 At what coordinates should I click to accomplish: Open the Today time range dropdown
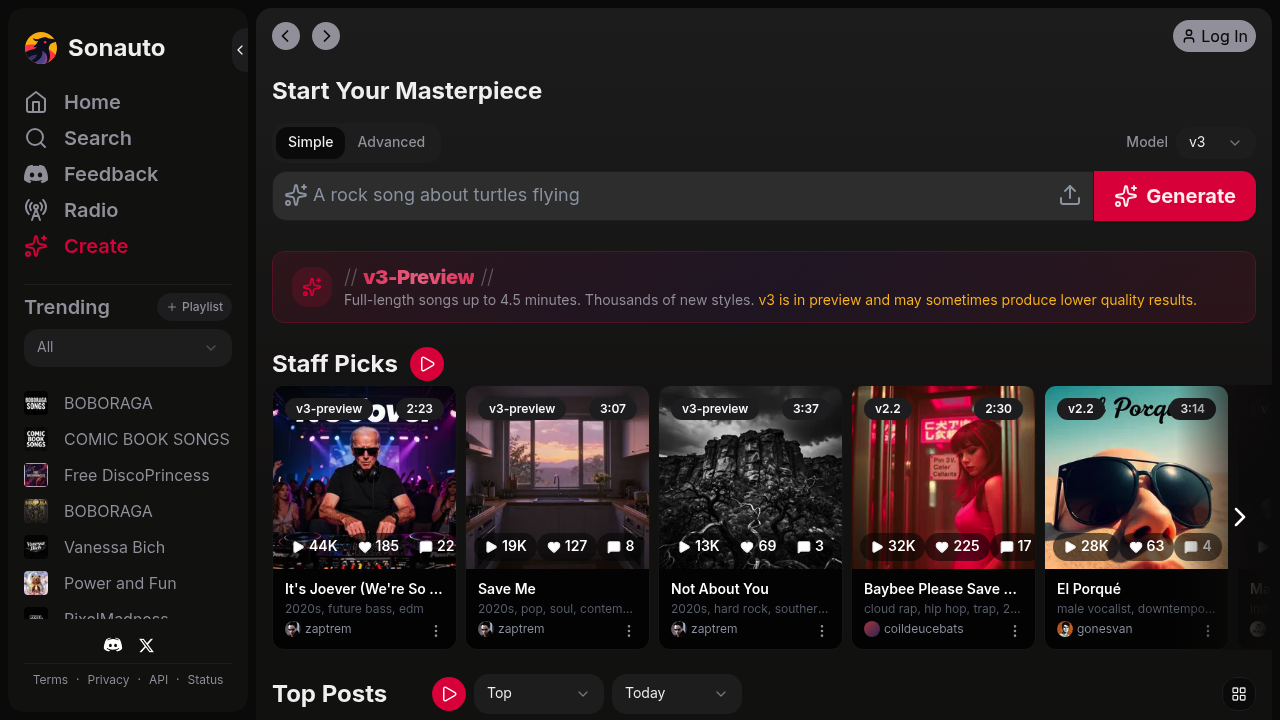pos(676,694)
